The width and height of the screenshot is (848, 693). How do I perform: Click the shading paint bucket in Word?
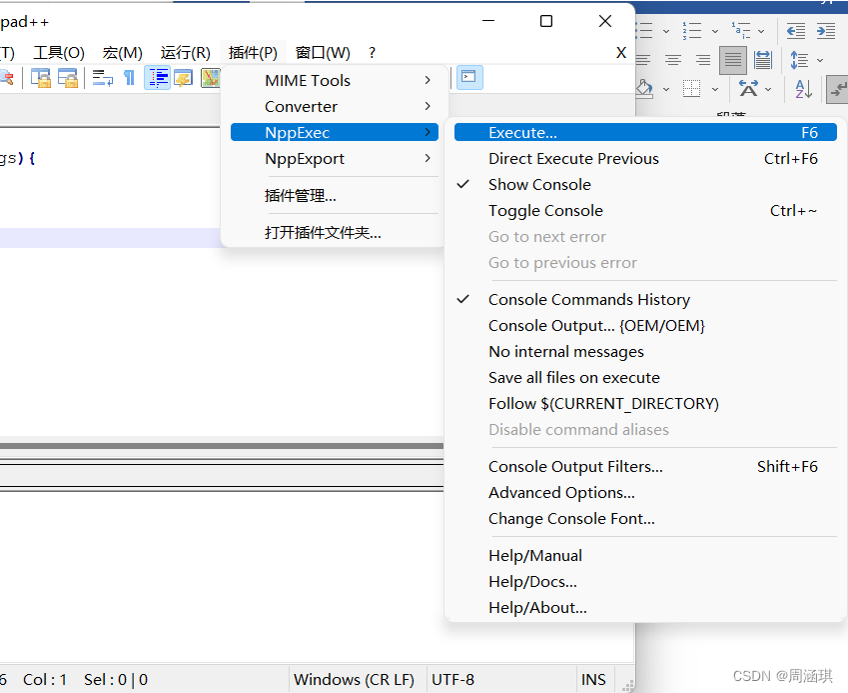point(644,89)
